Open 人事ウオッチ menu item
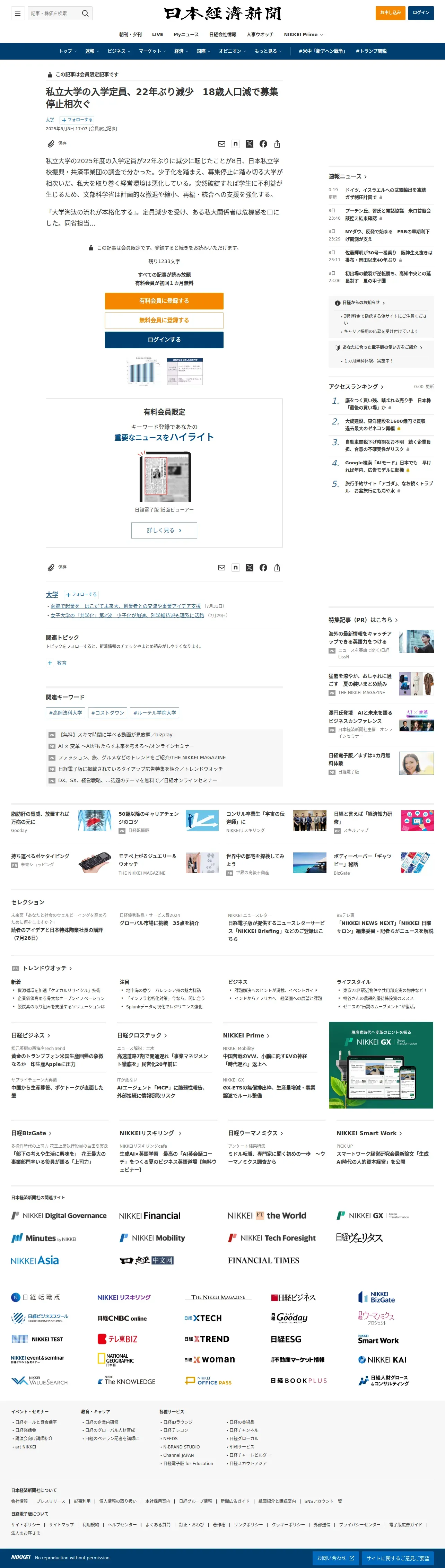Image resolution: width=445 pixels, height=1568 pixels. tap(260, 35)
